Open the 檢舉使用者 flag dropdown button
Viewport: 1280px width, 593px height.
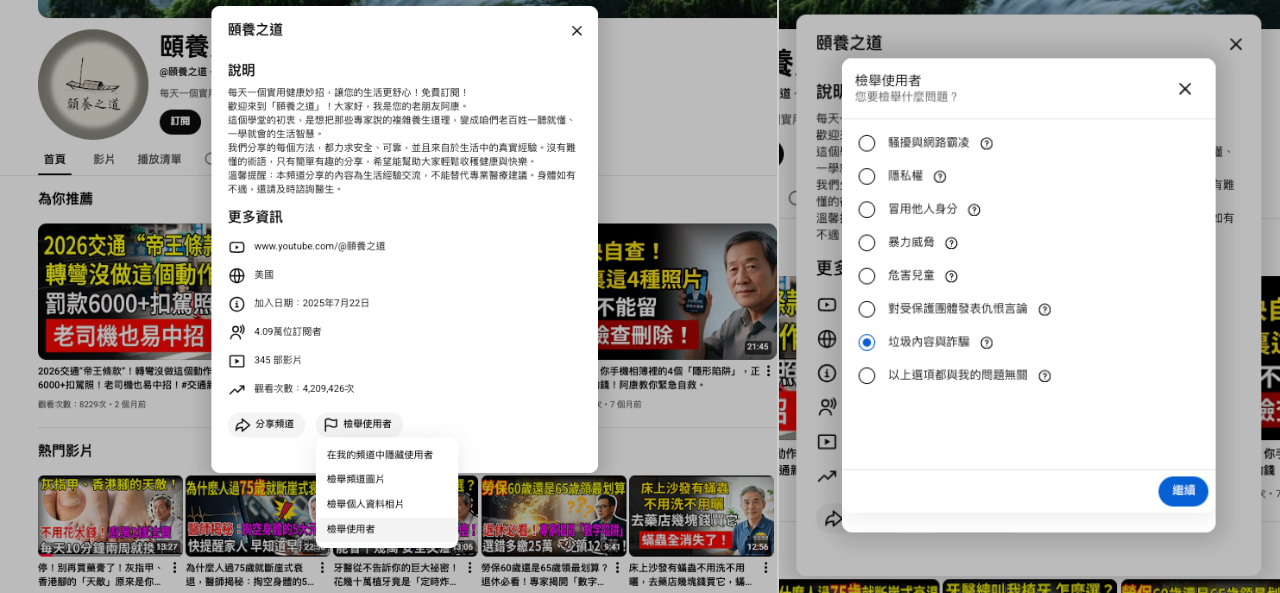click(359, 425)
